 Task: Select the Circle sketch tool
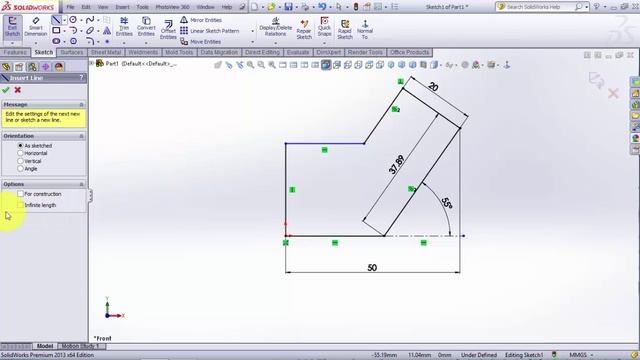pos(73,20)
